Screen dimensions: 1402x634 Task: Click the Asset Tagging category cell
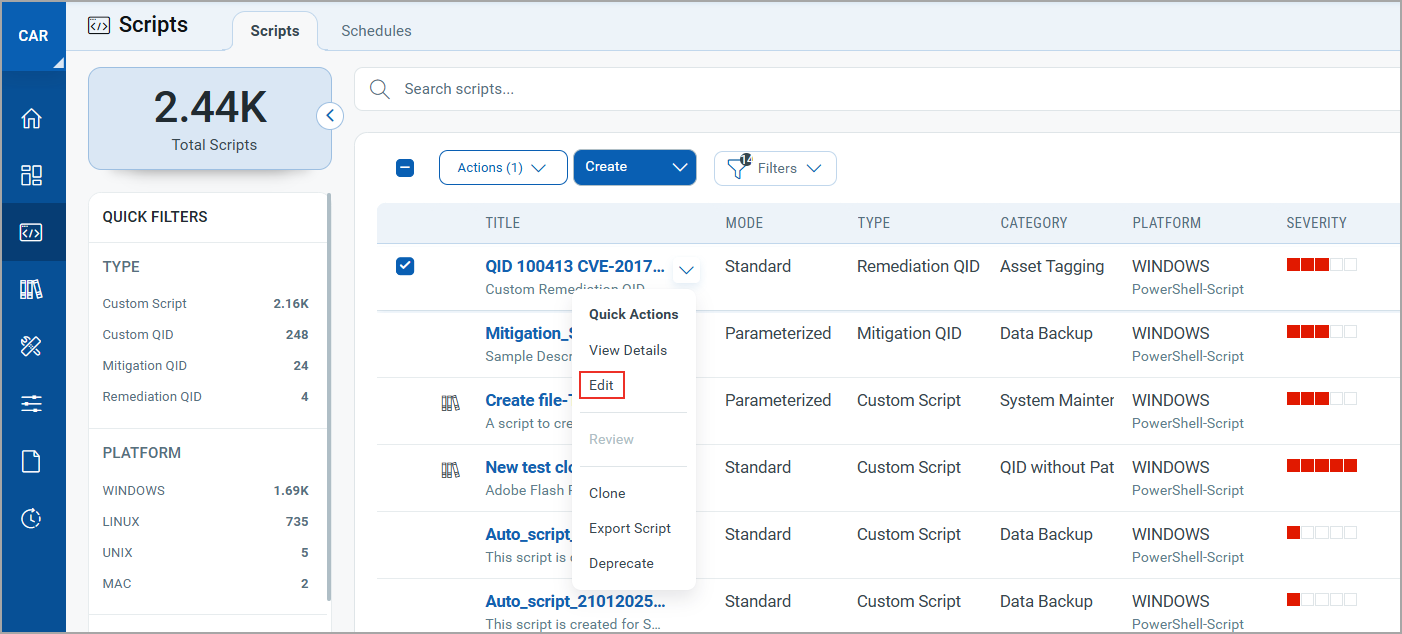click(1052, 266)
